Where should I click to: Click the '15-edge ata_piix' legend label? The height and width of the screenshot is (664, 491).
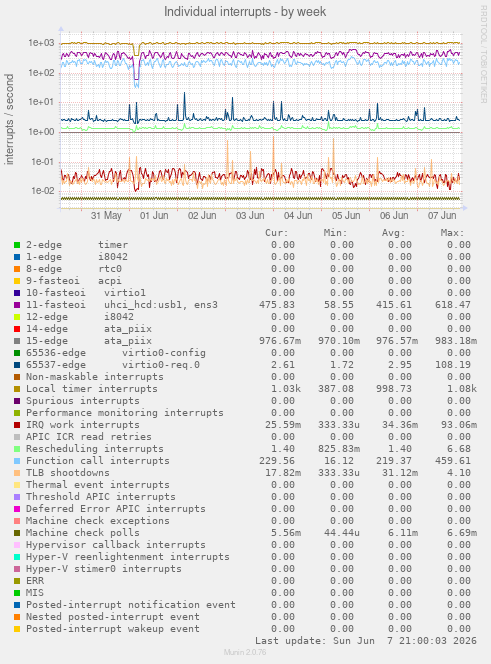tap(89, 341)
